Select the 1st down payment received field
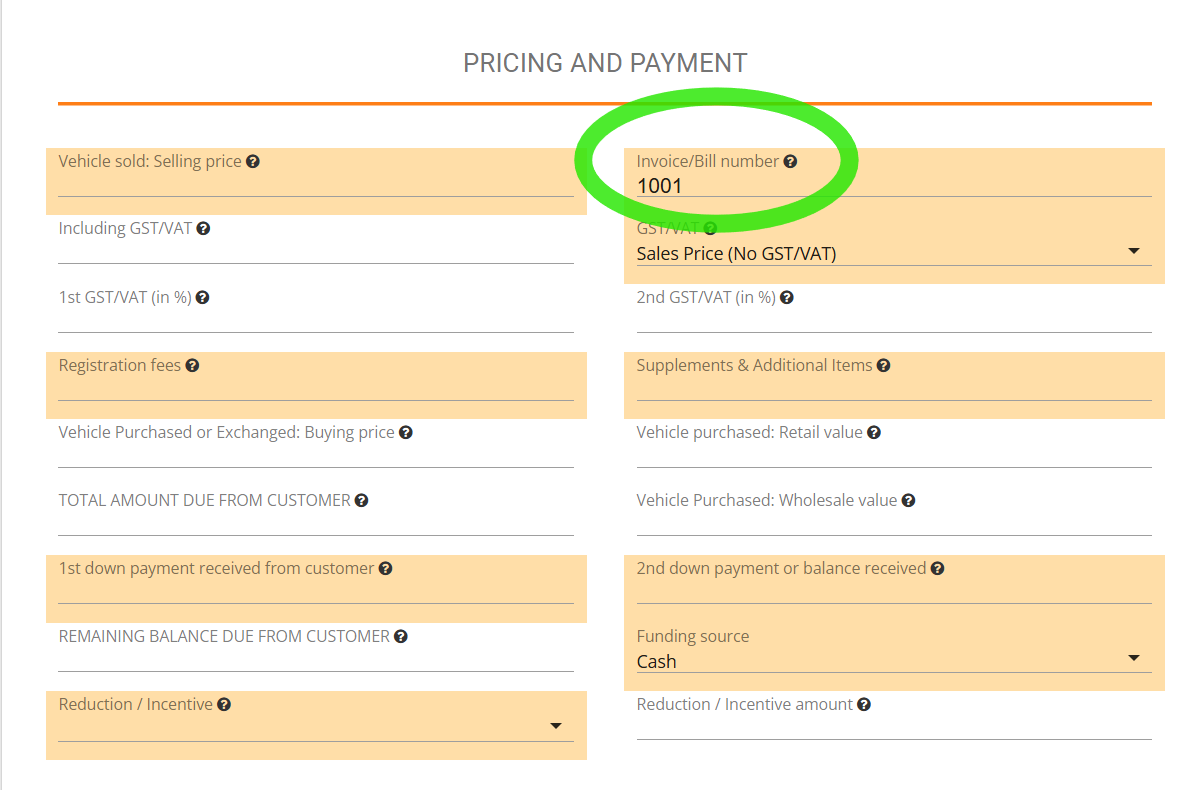This screenshot has width=1203, height=790. pyautogui.click(x=315, y=591)
